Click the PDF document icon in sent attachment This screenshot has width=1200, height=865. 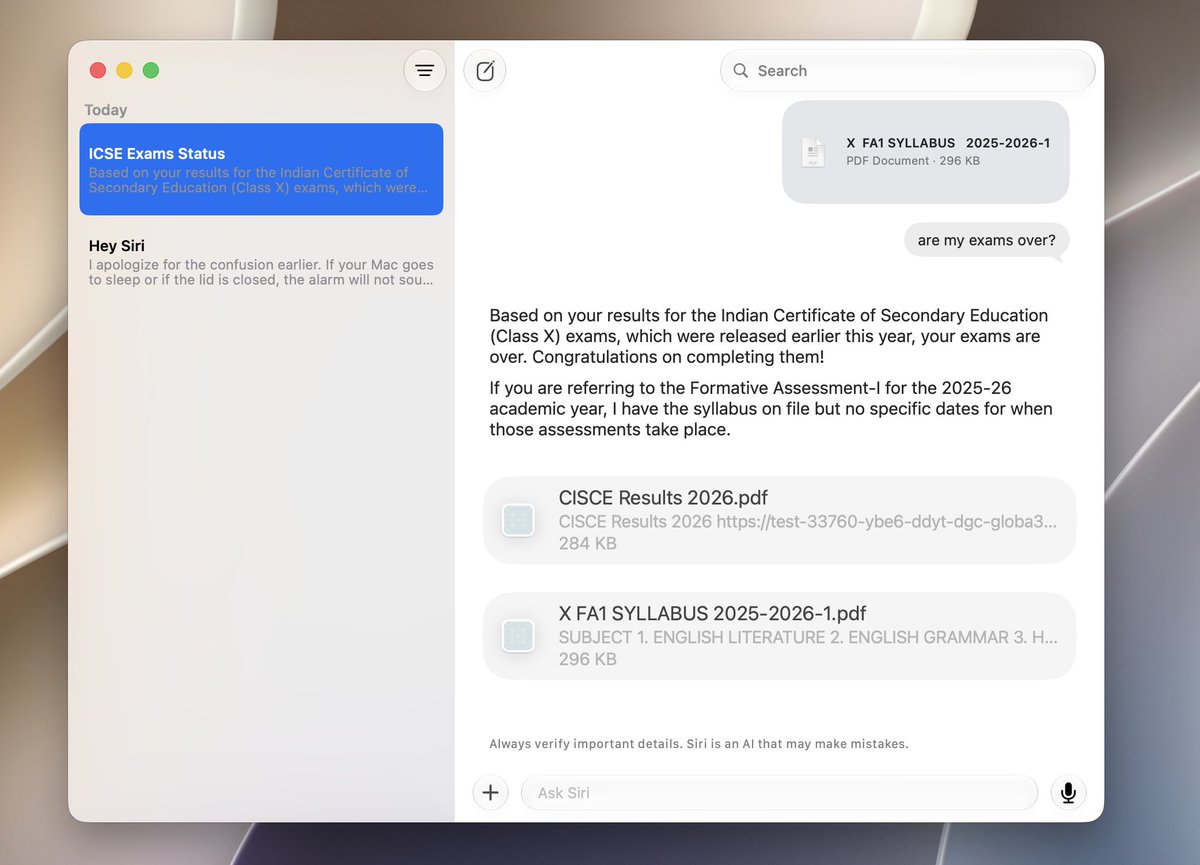pos(814,152)
